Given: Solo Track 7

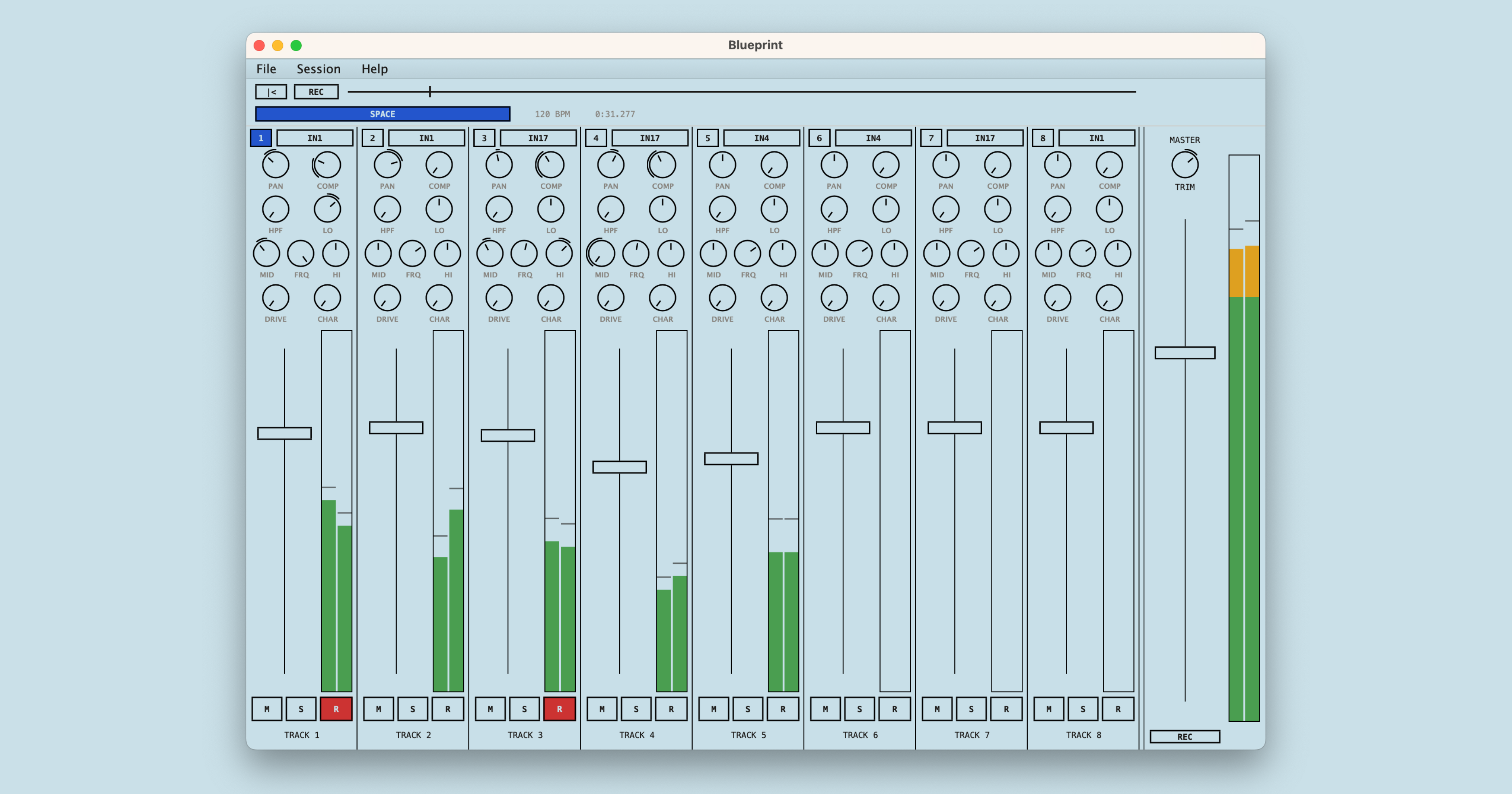Looking at the screenshot, I should click(971, 709).
